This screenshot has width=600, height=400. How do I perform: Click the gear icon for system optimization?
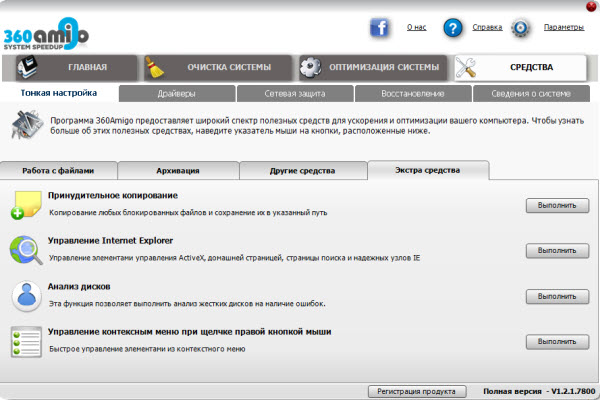pyautogui.click(x=310, y=67)
